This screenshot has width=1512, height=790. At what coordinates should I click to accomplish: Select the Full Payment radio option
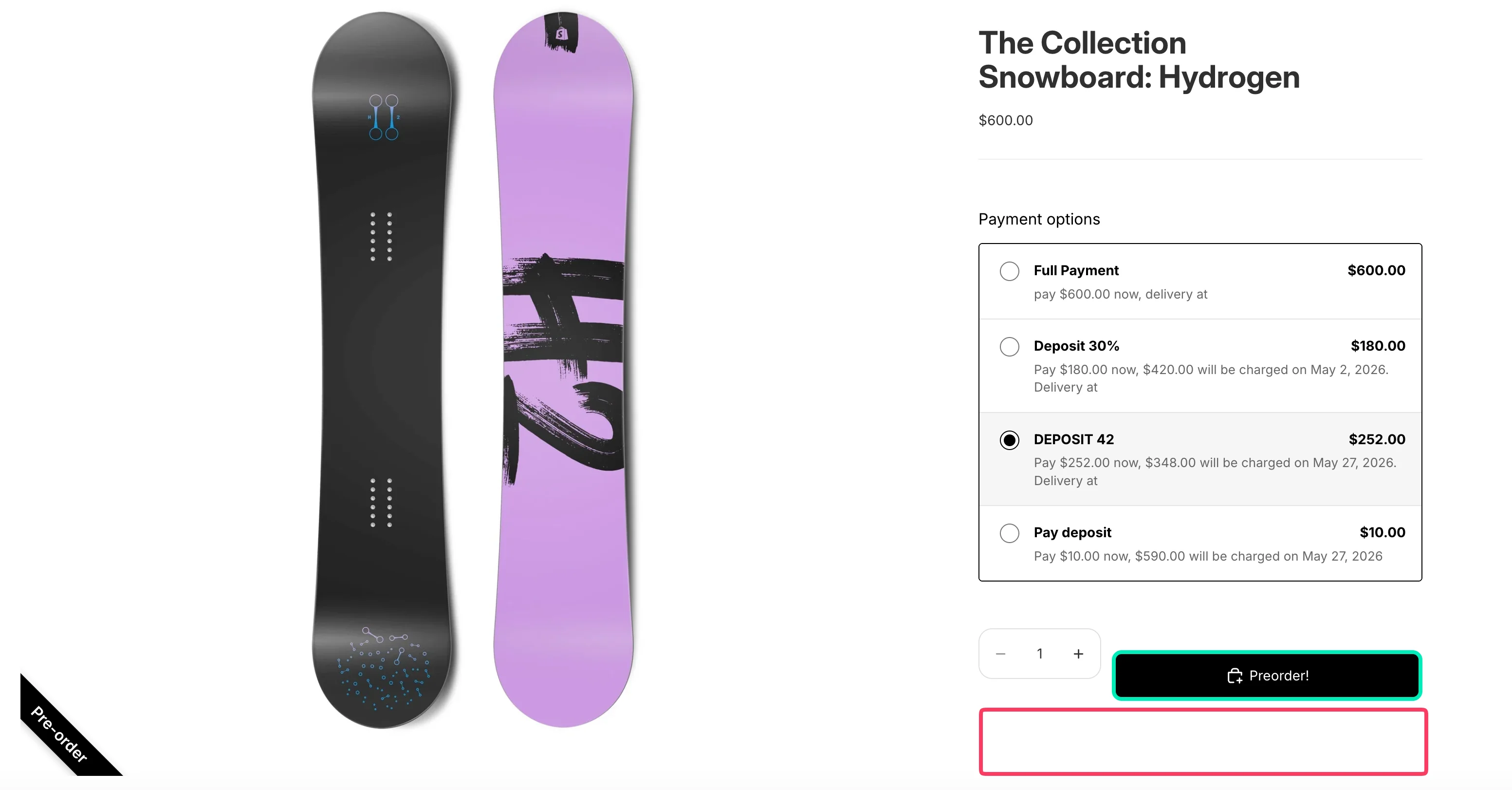pyautogui.click(x=1010, y=271)
